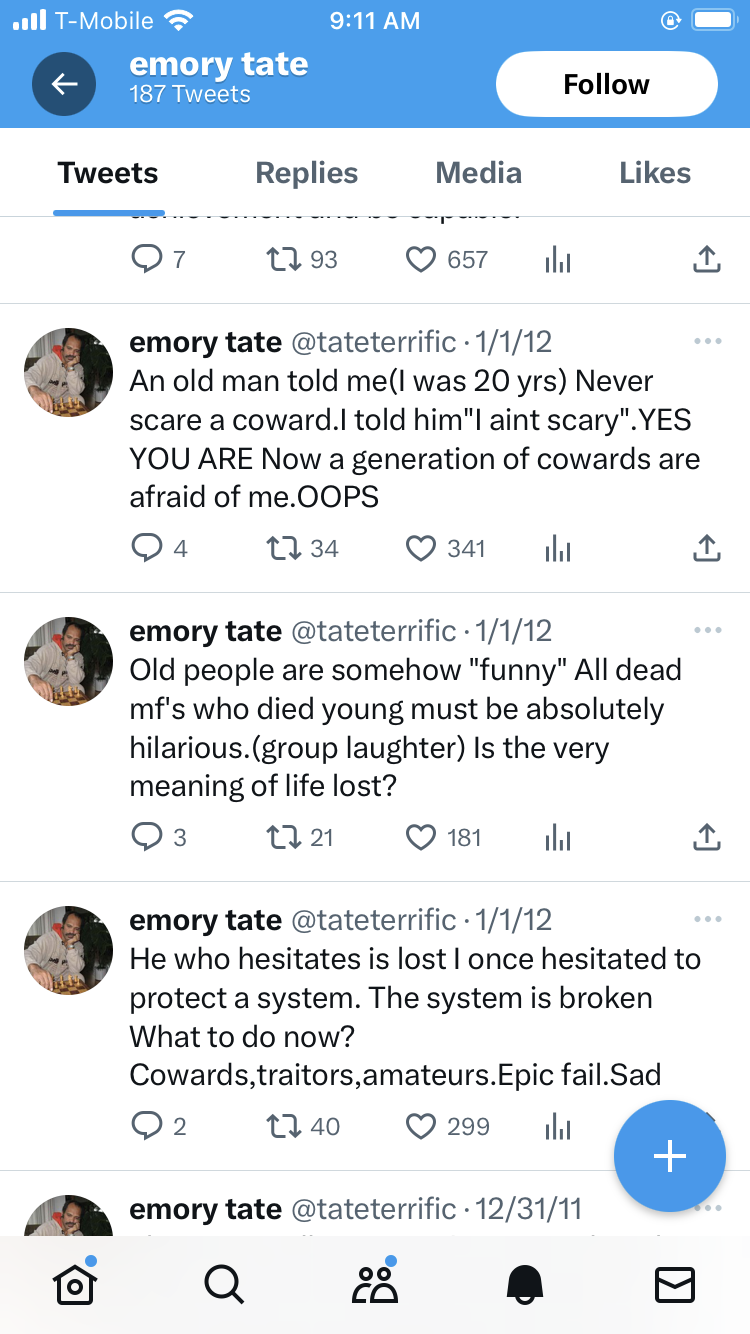Go to the Home timeline
Screen dimensions: 750x1334
[74, 1284]
